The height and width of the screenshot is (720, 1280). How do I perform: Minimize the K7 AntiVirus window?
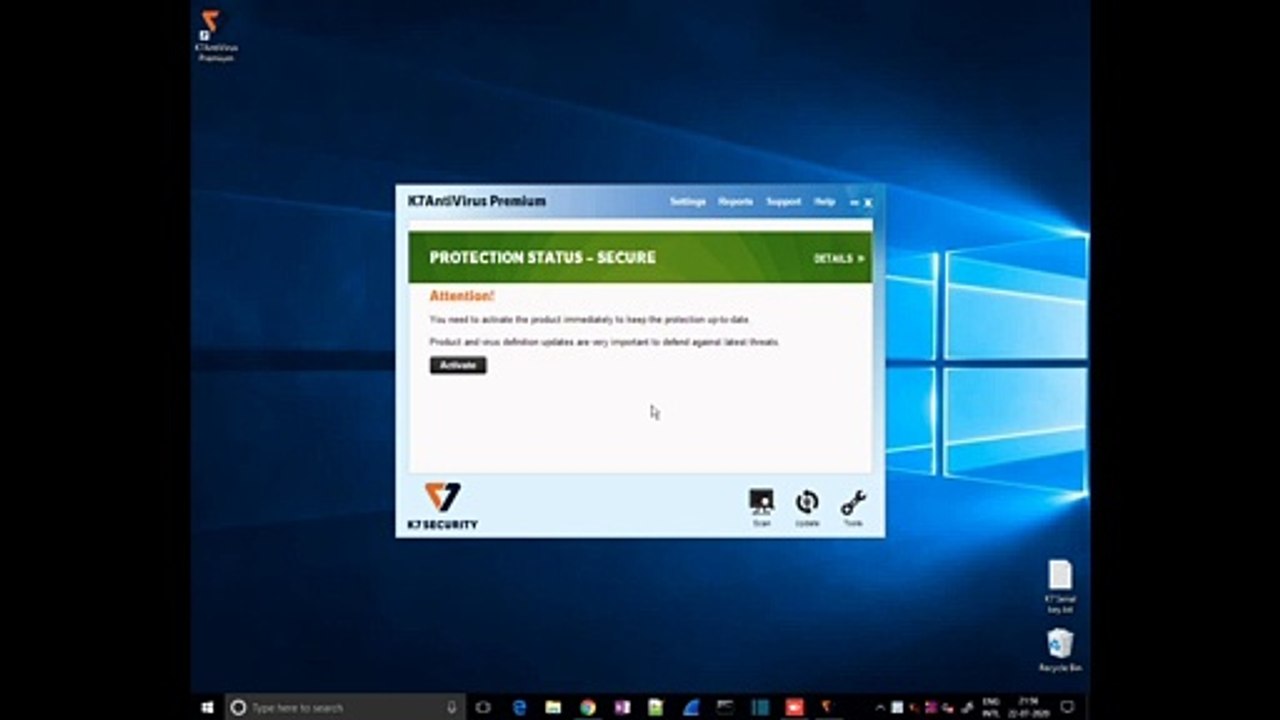(854, 202)
